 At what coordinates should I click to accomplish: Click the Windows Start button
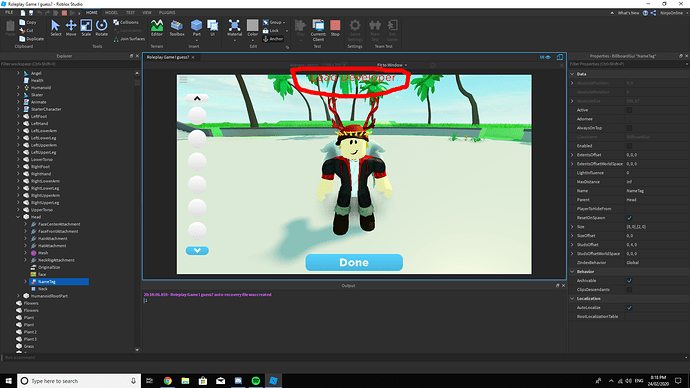pyautogui.click(x=8, y=381)
